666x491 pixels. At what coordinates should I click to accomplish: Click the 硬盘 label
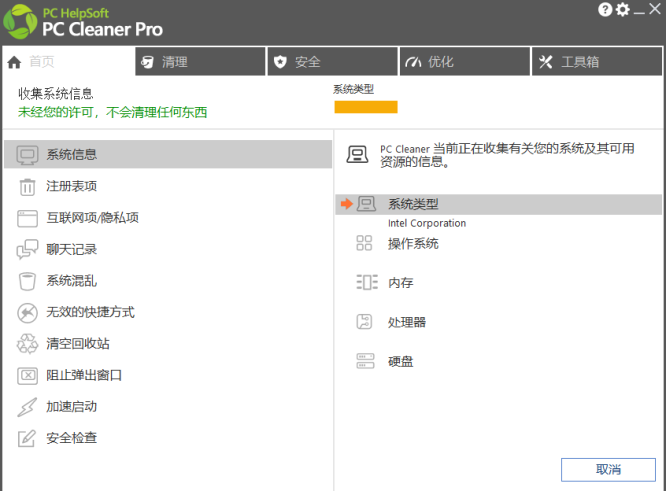pos(401,362)
